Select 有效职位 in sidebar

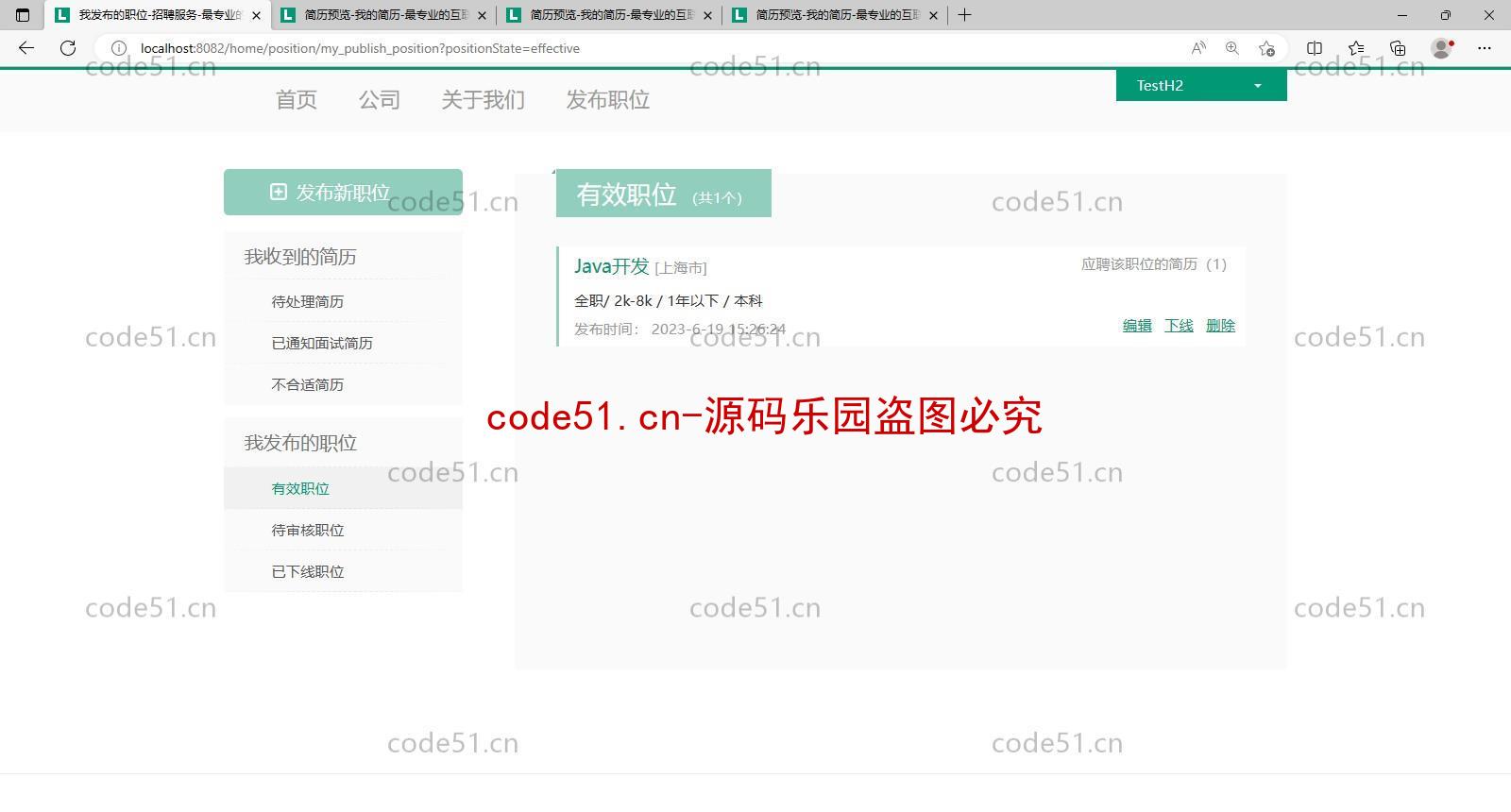click(300, 488)
